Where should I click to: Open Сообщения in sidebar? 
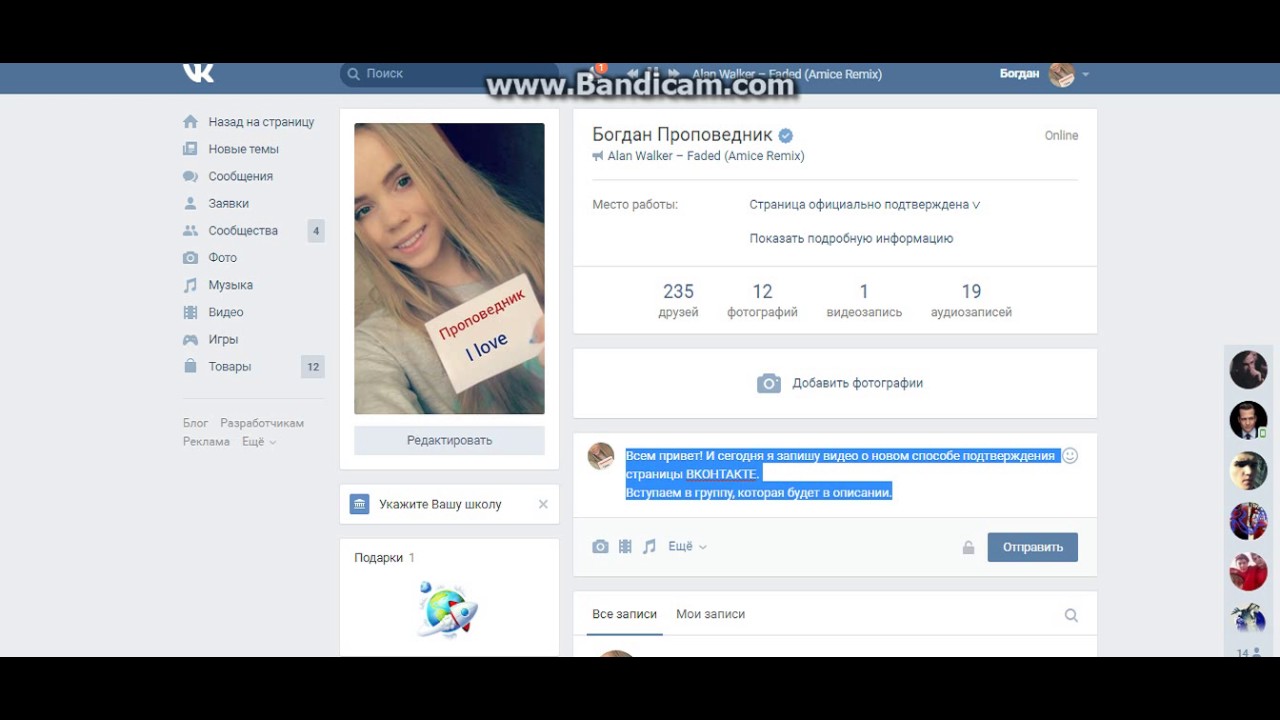240,176
